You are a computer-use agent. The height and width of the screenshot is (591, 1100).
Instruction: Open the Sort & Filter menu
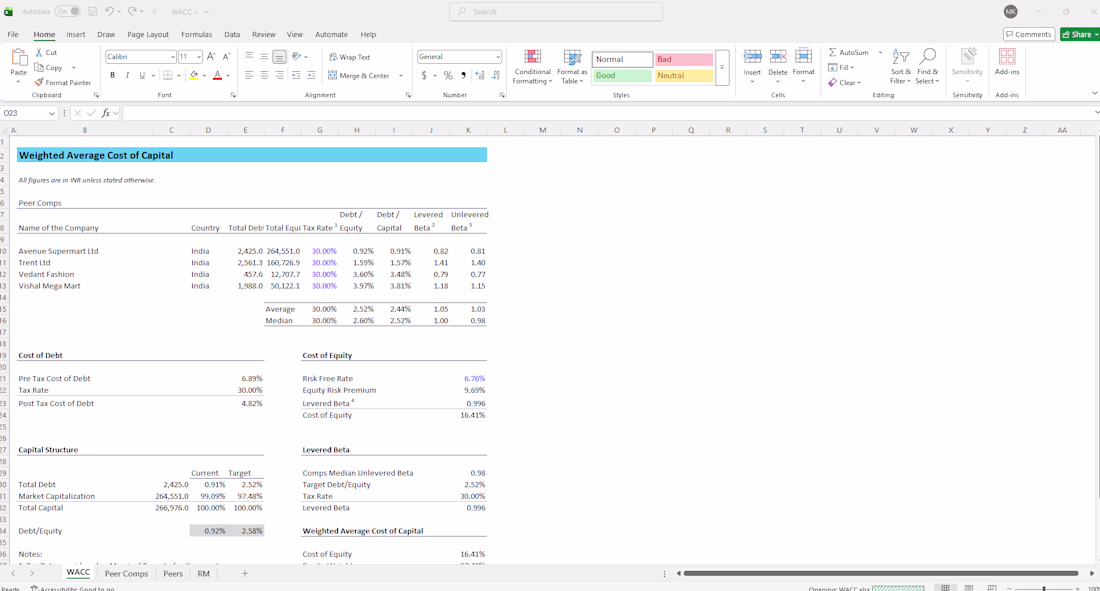pos(900,67)
